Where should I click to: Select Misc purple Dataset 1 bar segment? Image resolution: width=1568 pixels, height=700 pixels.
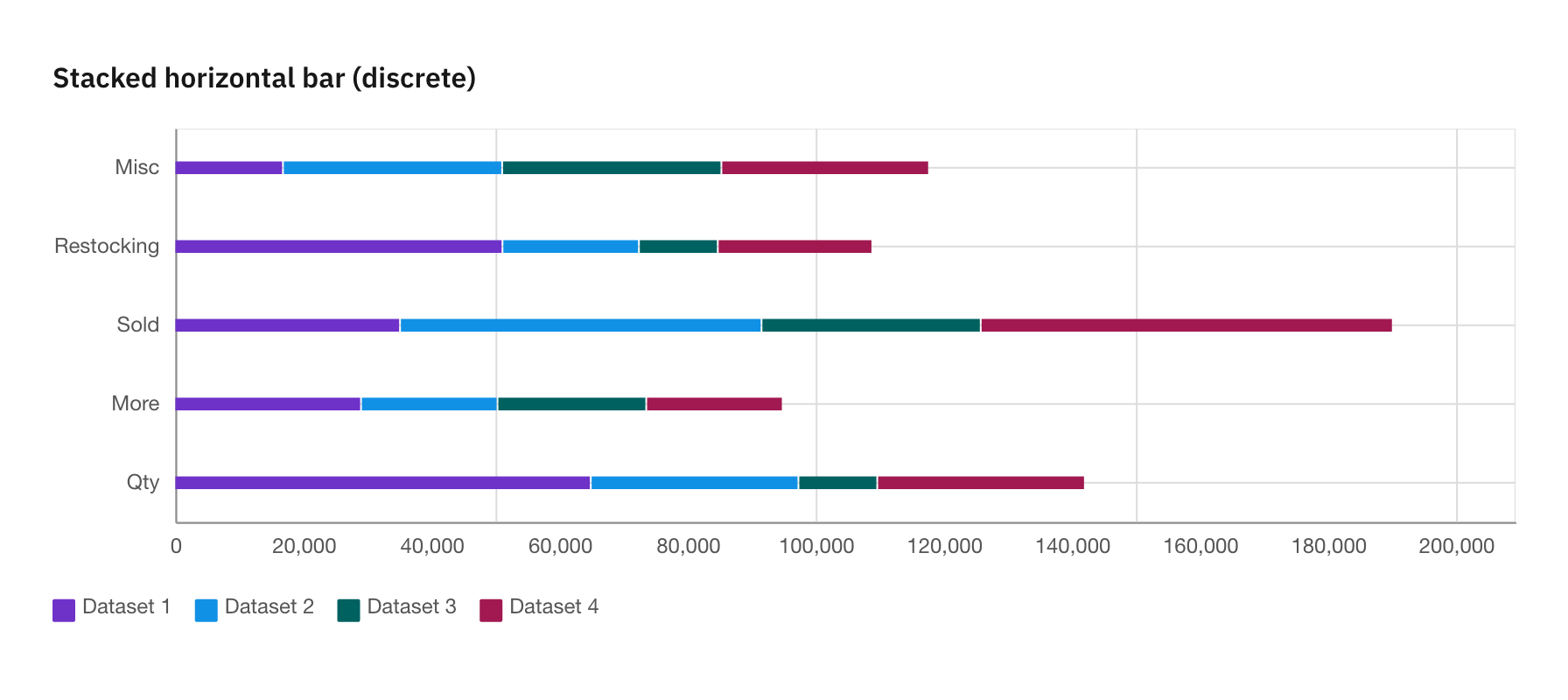pos(229,168)
